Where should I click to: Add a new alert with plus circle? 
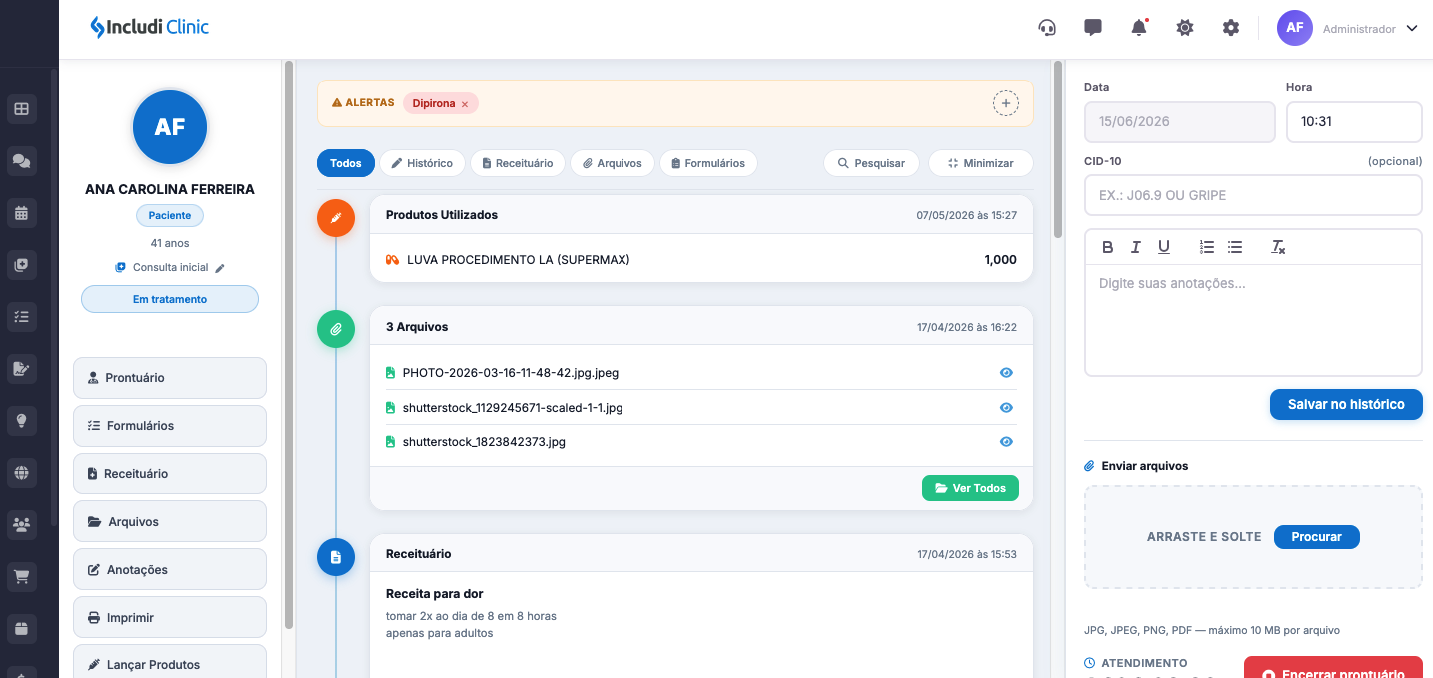pos(1005,103)
